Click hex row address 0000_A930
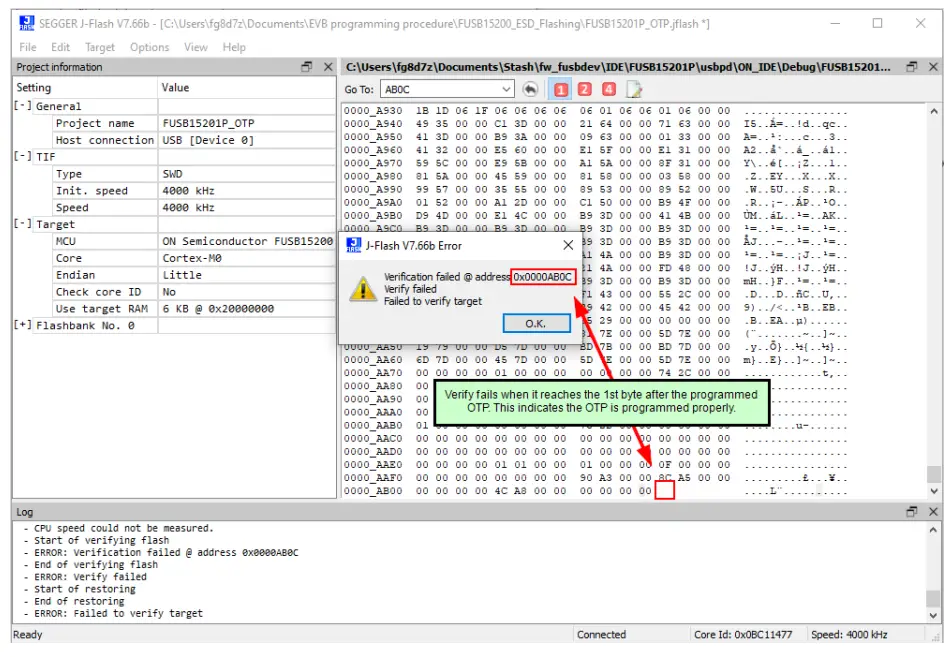The width and height of the screenshot is (951, 657). [372, 110]
